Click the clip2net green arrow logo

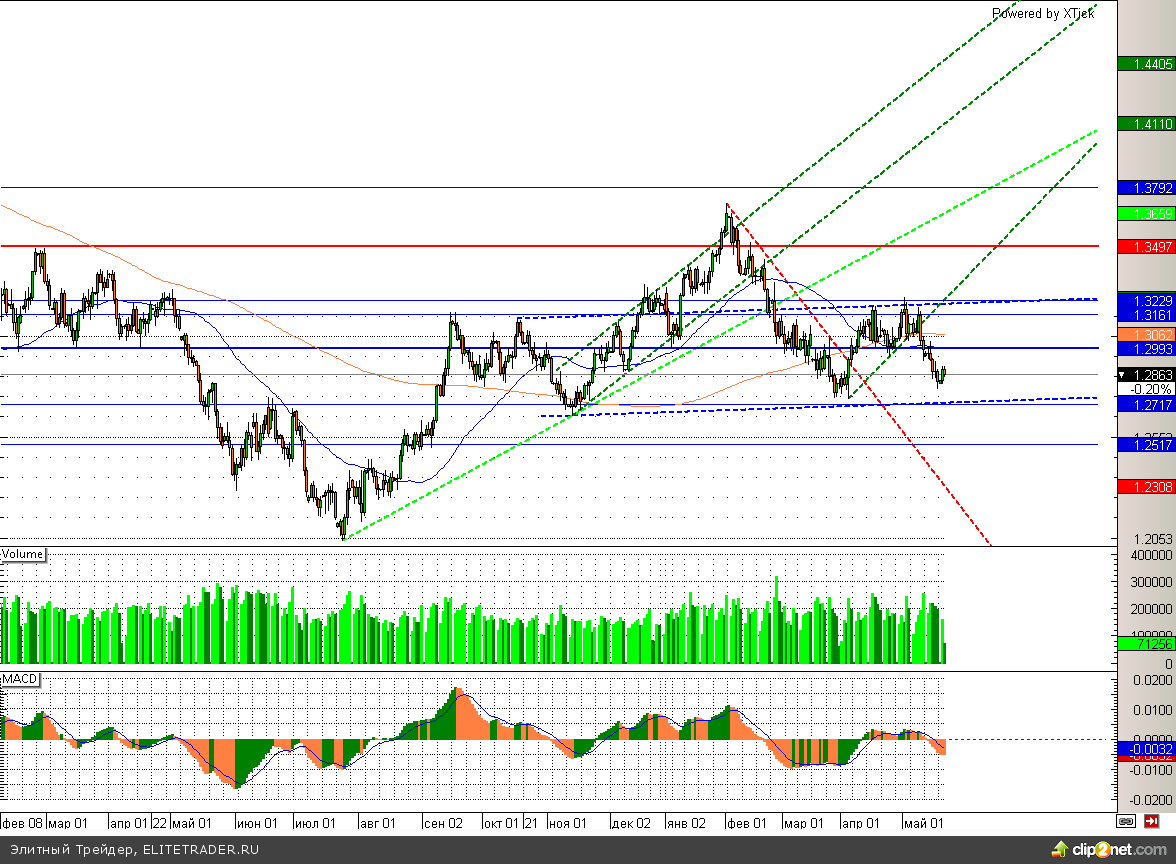pos(1060,850)
